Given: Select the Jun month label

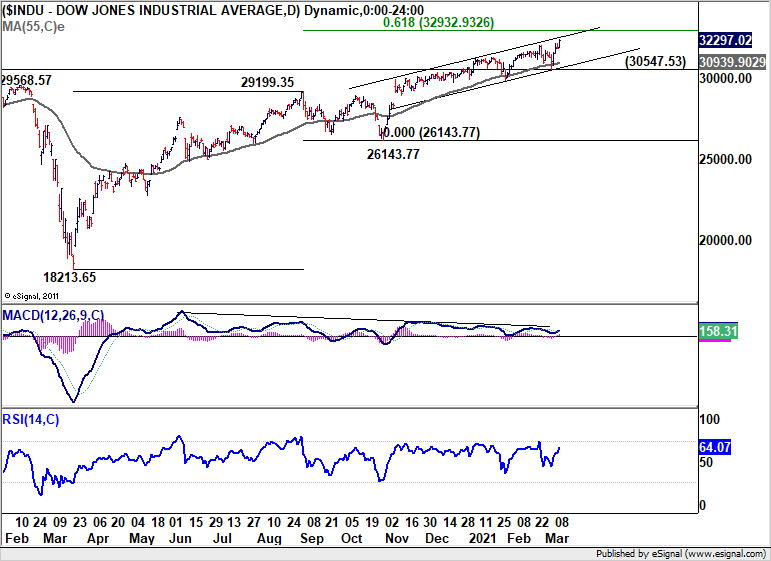Looking at the screenshot, I should [x=180, y=538].
